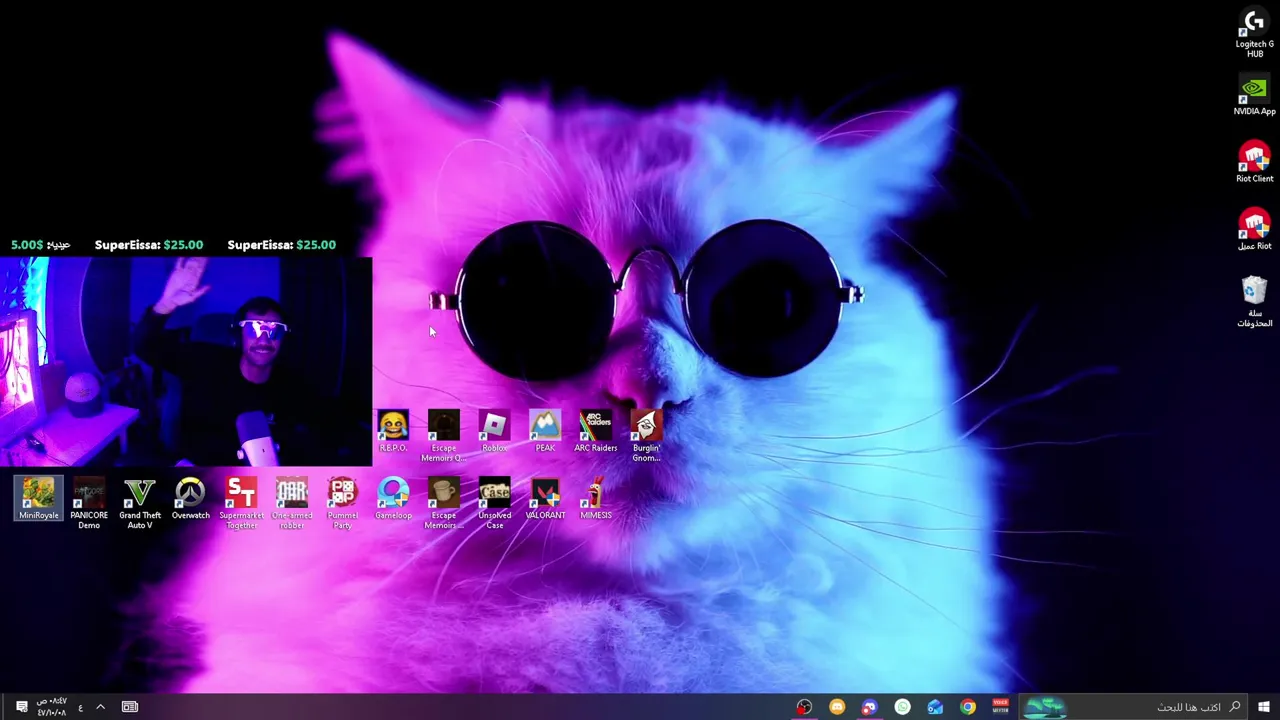Select the dark Escape Memoirs Q... shortcut
1280x720 pixels.
[x=444, y=436]
